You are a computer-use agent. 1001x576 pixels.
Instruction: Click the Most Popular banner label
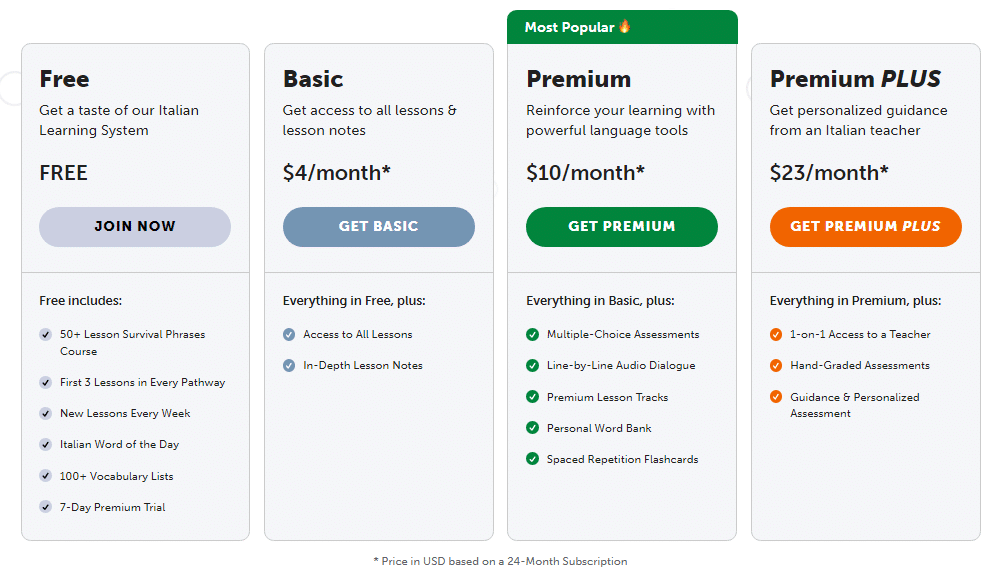[569, 28]
